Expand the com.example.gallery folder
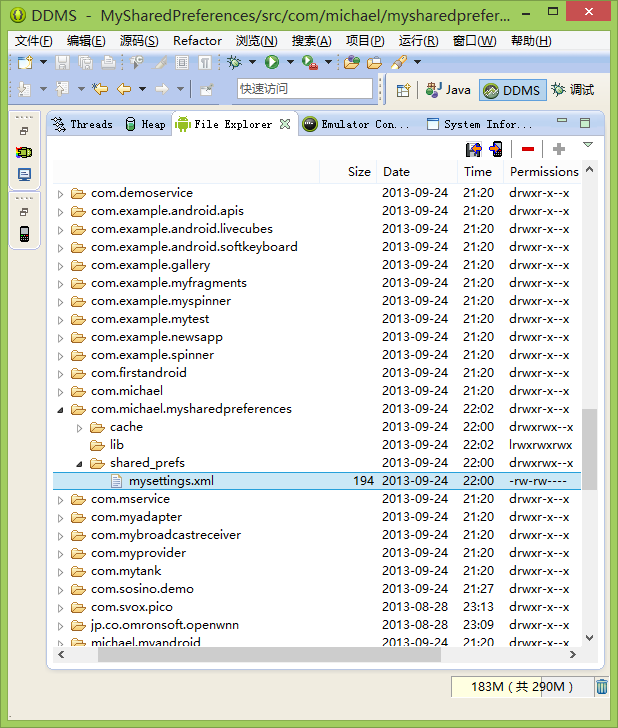This screenshot has height=728, width=618. (60, 266)
